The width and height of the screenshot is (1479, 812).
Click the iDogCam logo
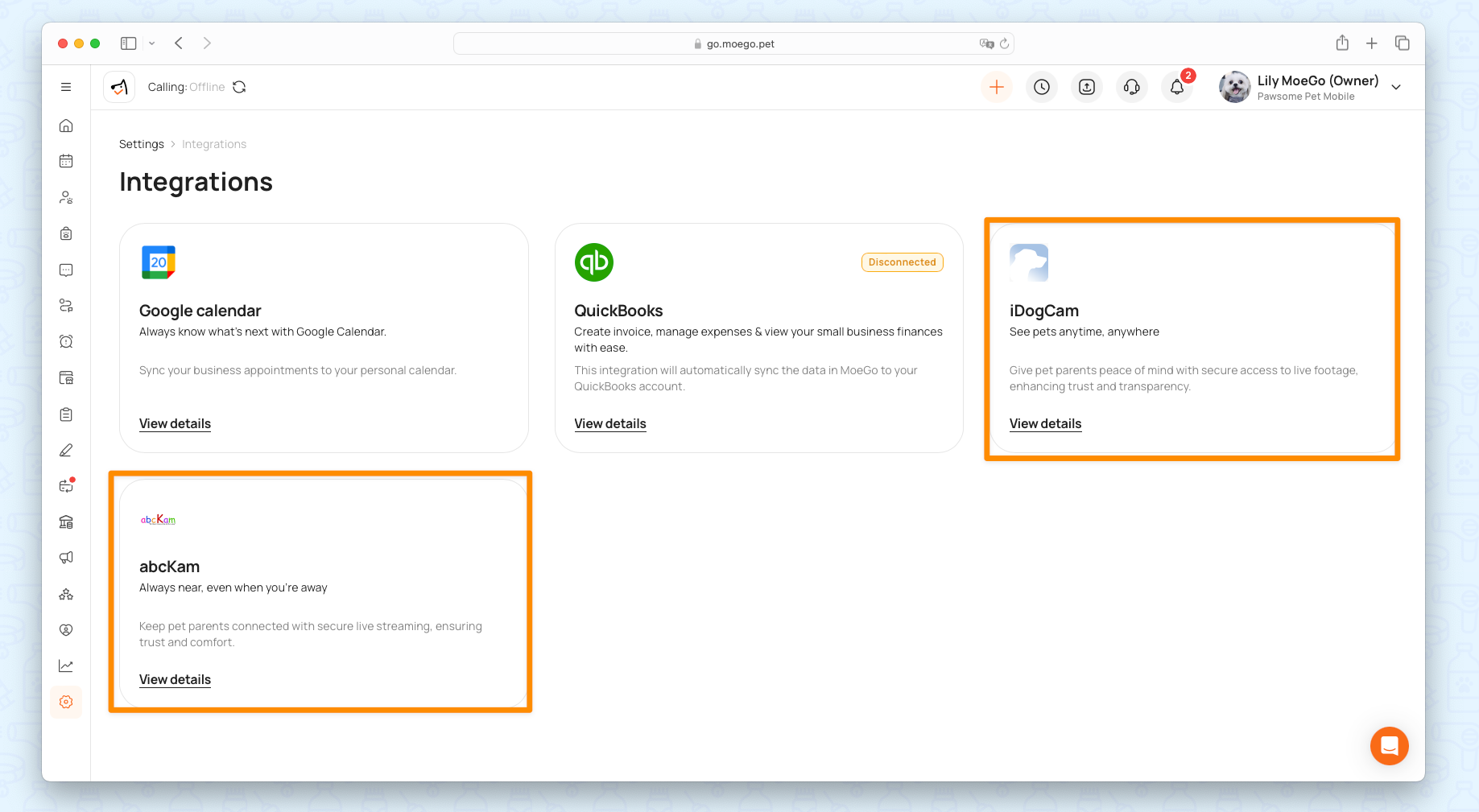click(1029, 262)
